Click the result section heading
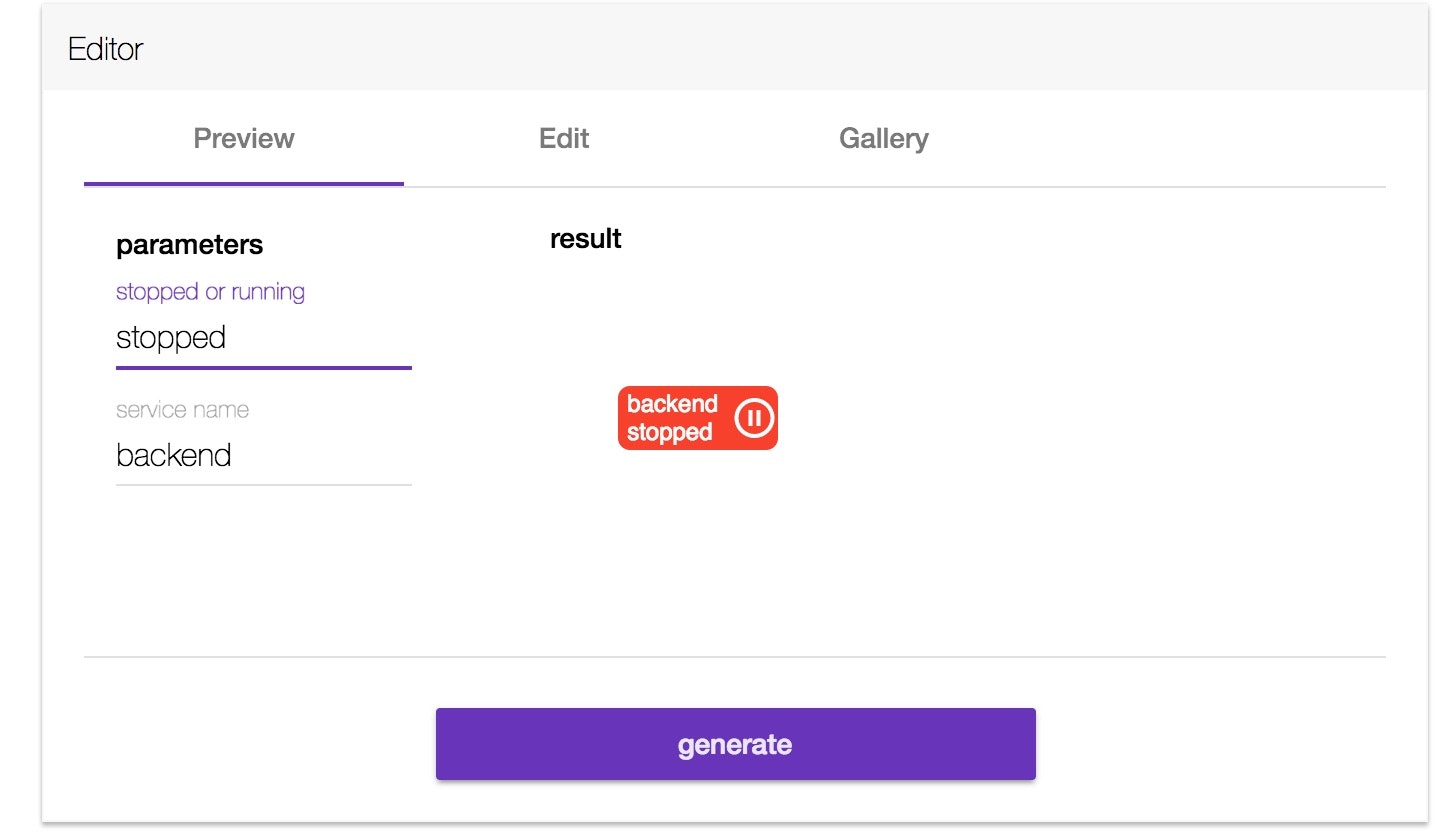Viewport: 1440px width, 832px height. 585,238
